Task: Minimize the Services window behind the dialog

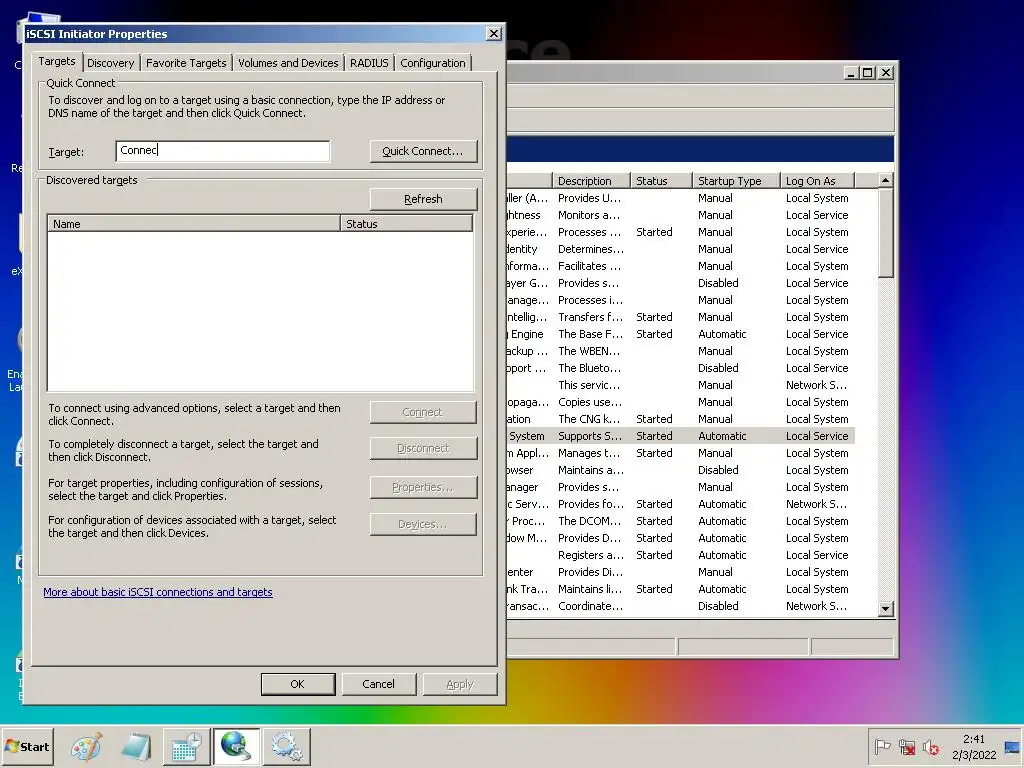Action: point(850,72)
